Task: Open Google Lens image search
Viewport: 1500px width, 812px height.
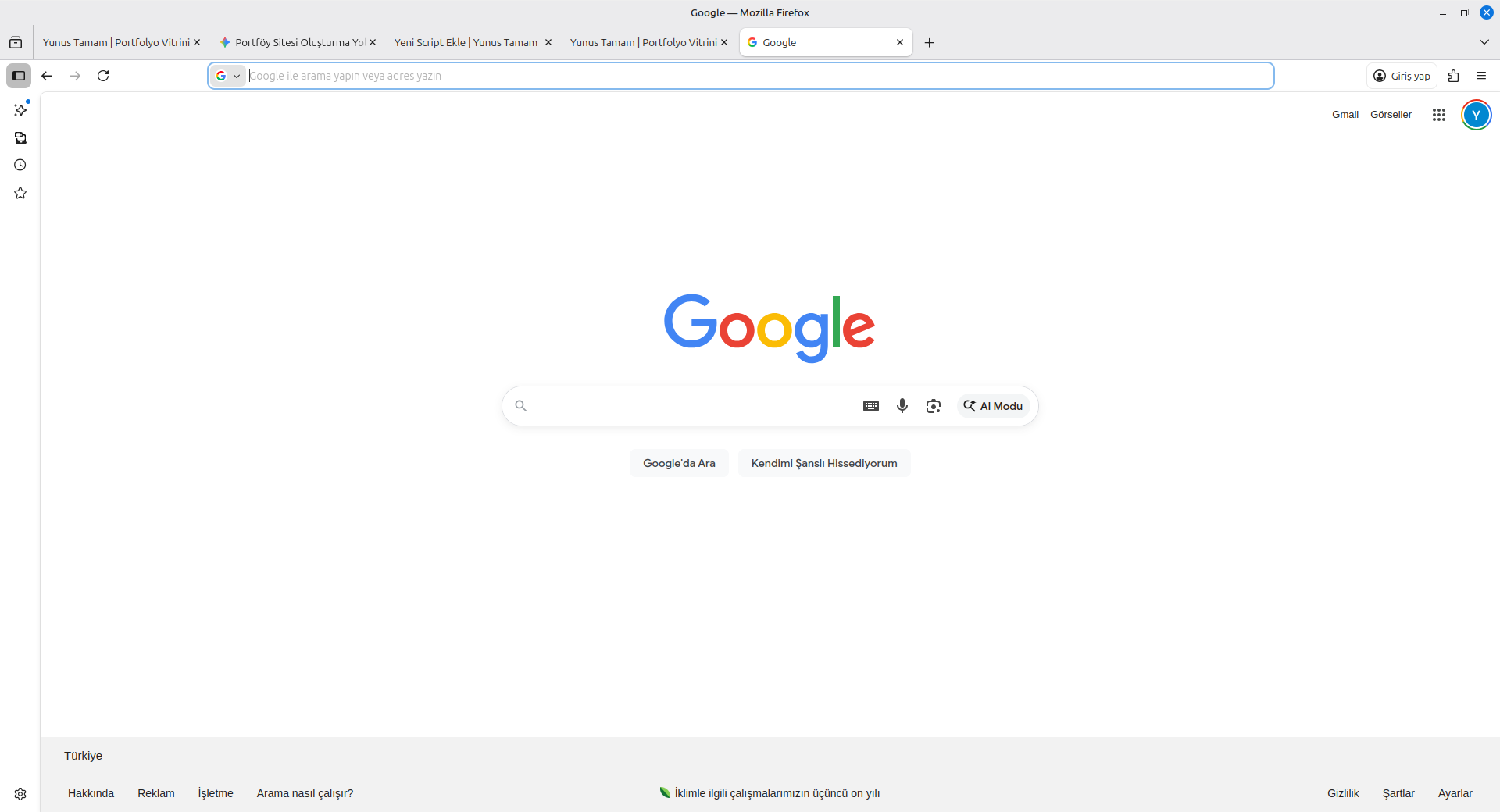Action: pos(934,406)
